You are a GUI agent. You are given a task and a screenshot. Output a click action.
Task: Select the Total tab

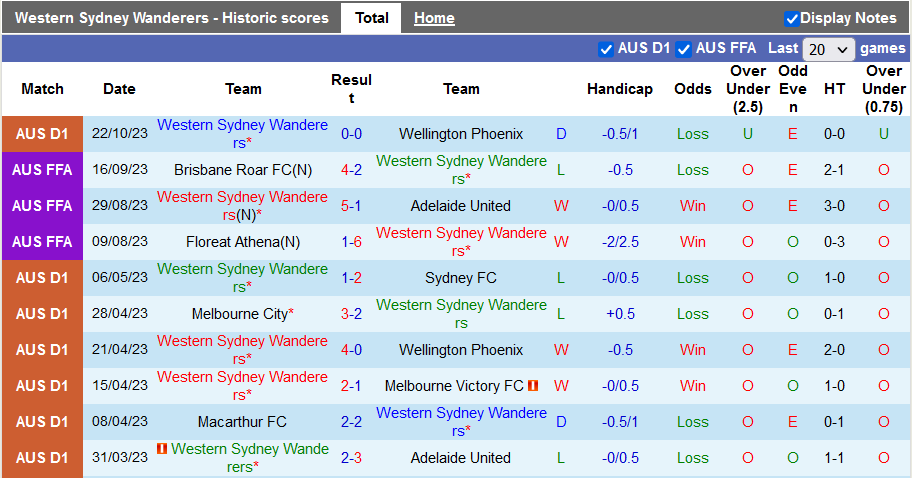pyautogui.click(x=372, y=18)
